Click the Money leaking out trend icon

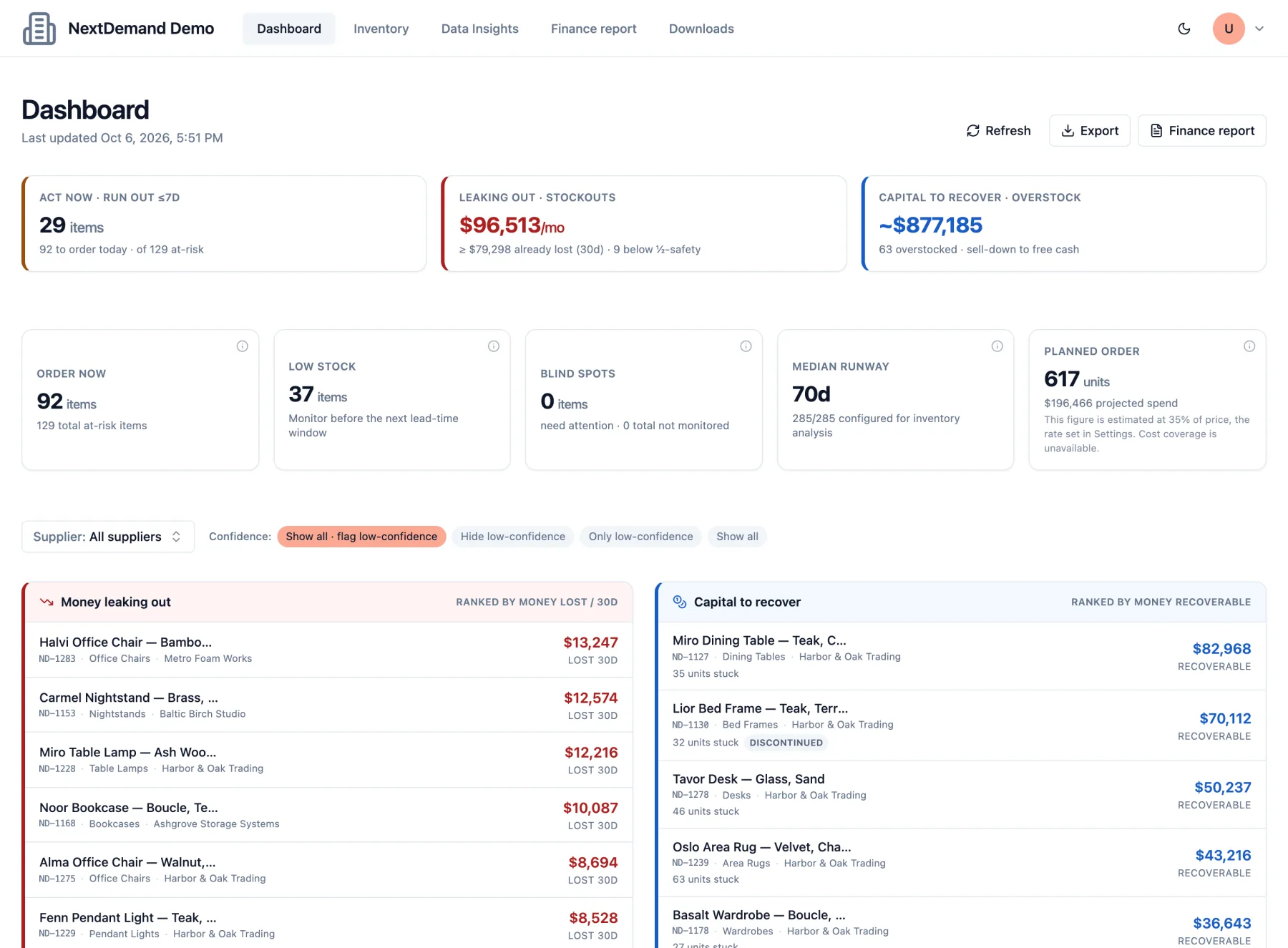[x=47, y=602]
